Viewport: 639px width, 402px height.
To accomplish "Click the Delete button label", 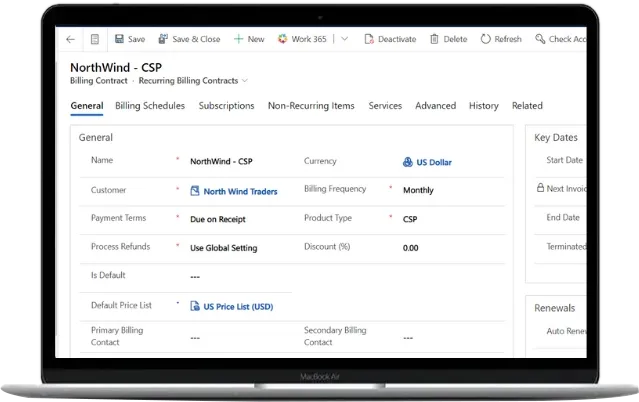I will click(455, 39).
